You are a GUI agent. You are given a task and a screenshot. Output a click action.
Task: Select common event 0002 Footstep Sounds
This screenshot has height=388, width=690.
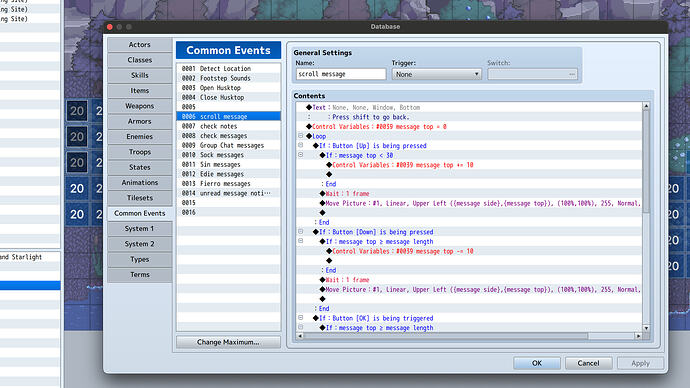pyautogui.click(x=228, y=78)
